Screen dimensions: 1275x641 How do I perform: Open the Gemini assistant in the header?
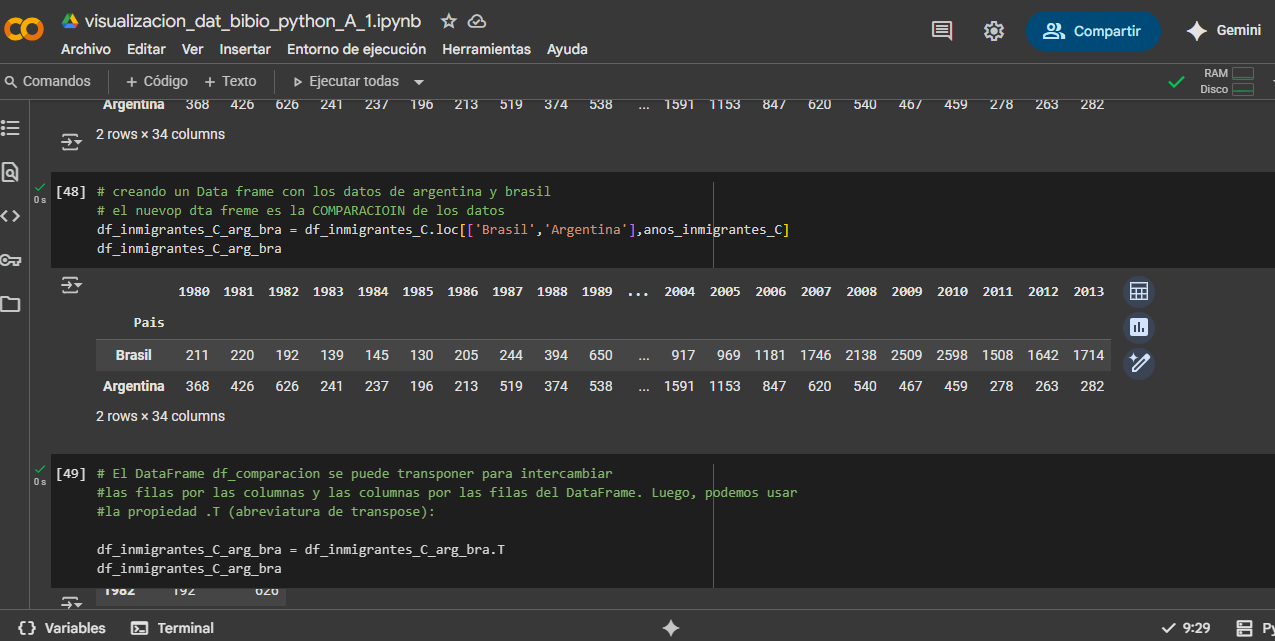click(x=1223, y=31)
